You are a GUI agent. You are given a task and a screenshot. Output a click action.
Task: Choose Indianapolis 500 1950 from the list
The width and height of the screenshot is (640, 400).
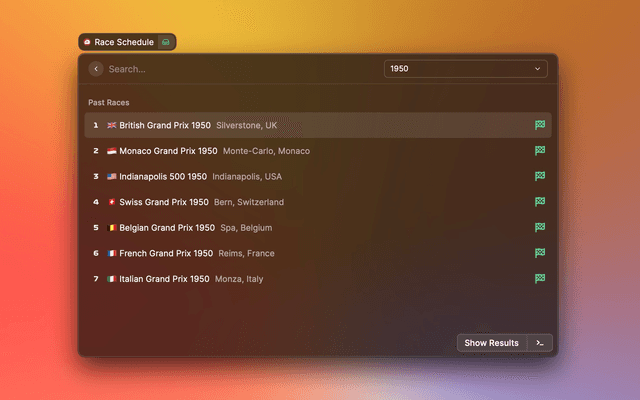tap(163, 176)
